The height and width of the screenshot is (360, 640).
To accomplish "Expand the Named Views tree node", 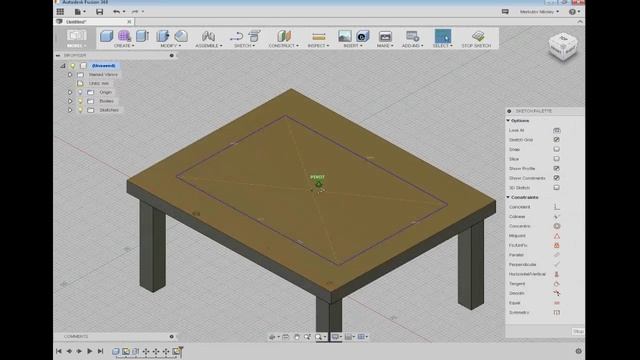I will tap(70, 75).
